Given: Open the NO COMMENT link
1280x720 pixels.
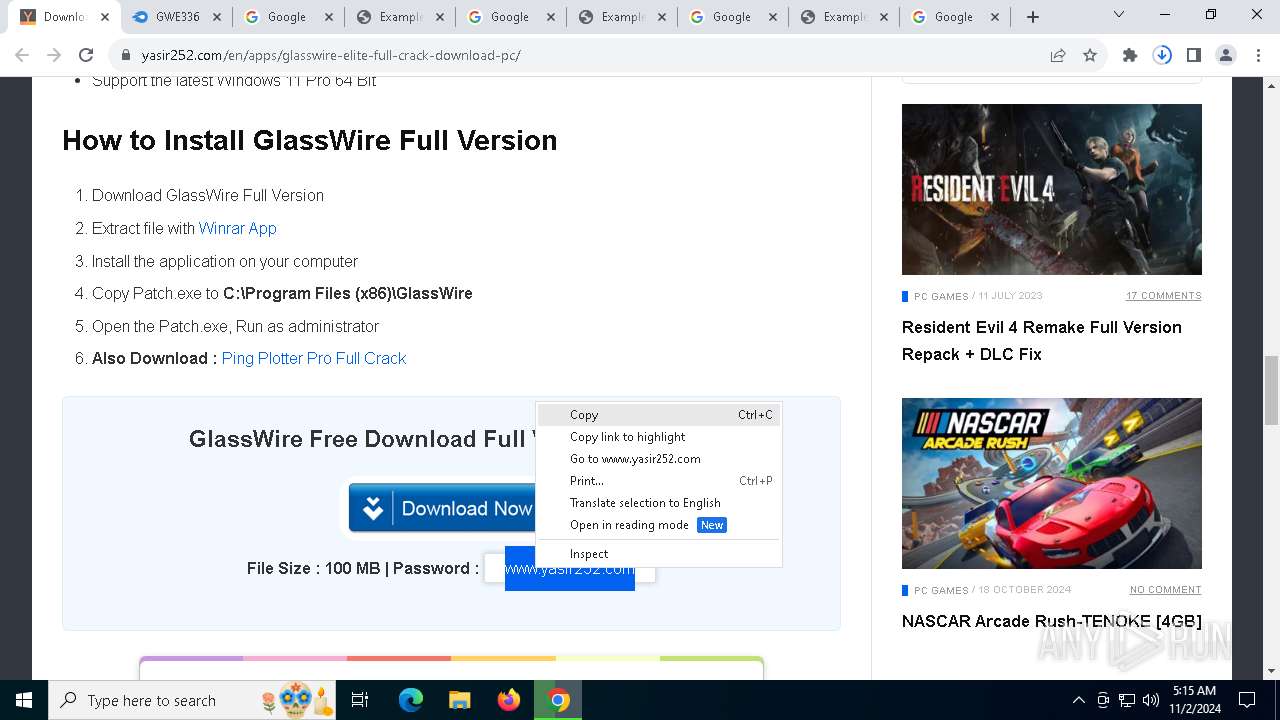Looking at the screenshot, I should coord(1166,590).
